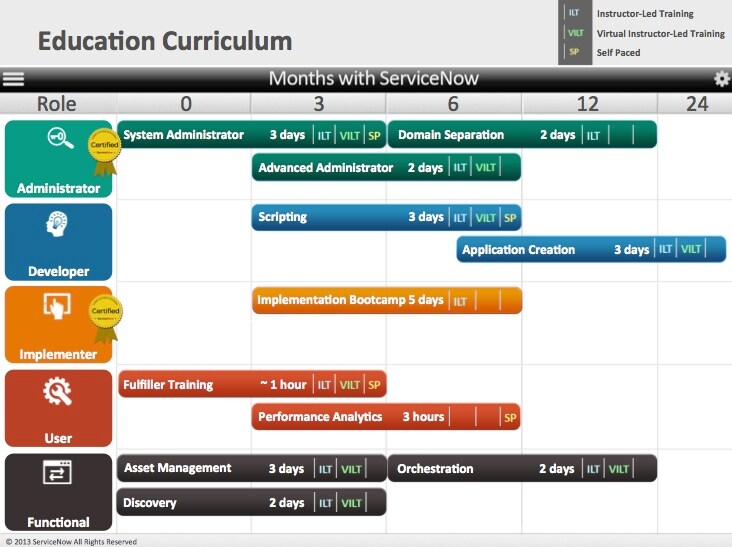Open the Domain Separation course name
Viewport: 732px width, 547px height.
(451, 135)
